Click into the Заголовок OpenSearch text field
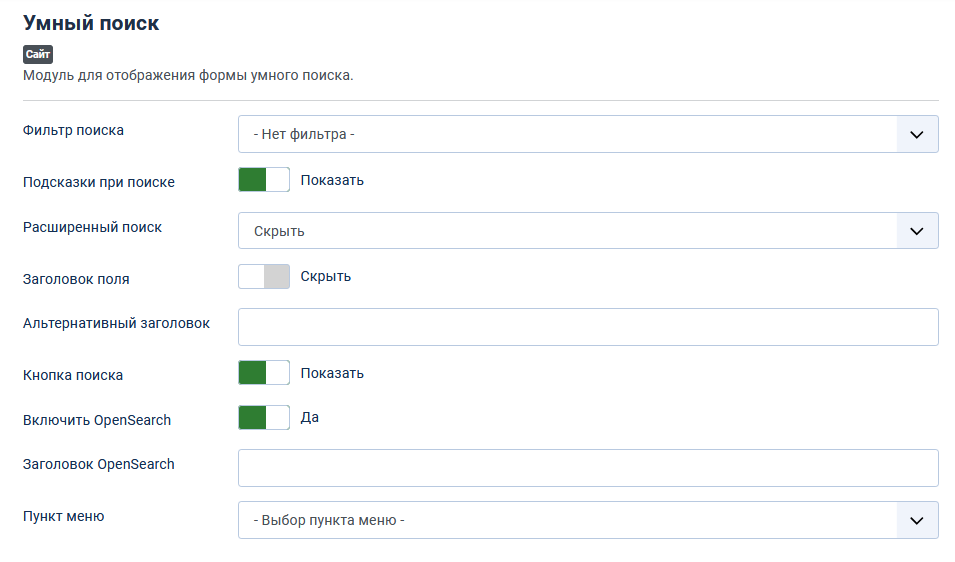955x562 pixels. tap(588, 468)
